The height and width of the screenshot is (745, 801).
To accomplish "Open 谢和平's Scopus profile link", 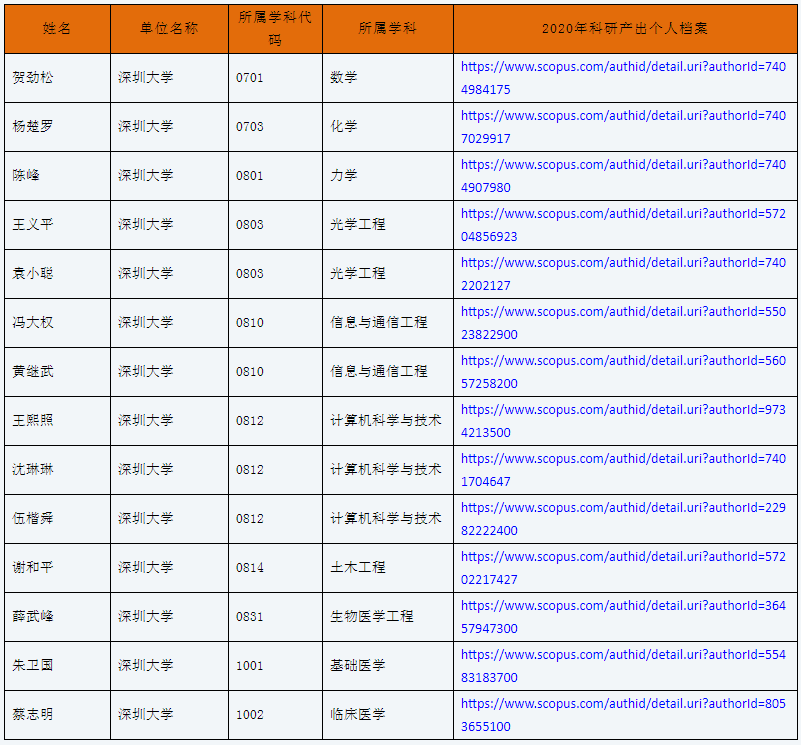I will point(623,557).
